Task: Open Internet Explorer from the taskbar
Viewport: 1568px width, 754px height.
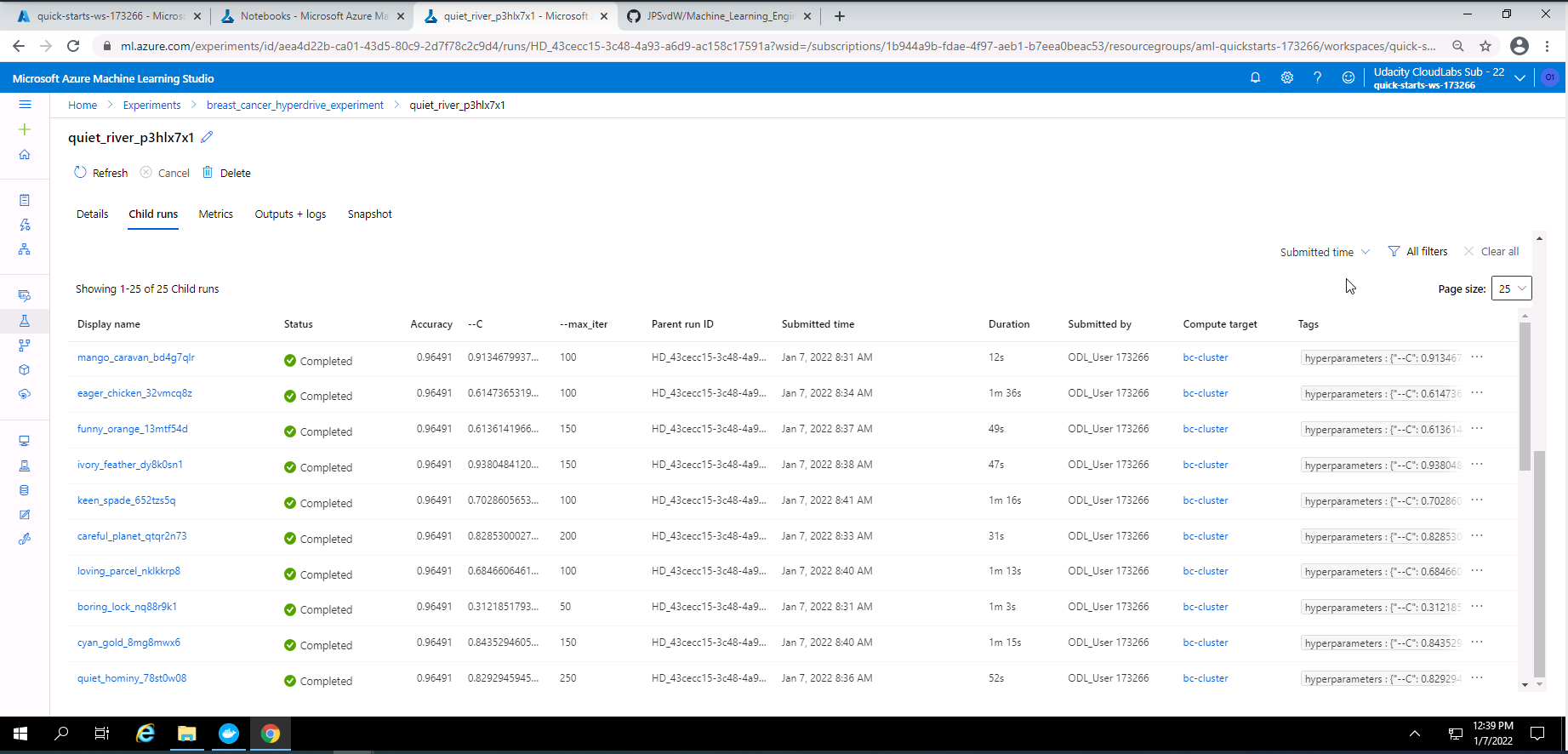Action: pyautogui.click(x=145, y=734)
